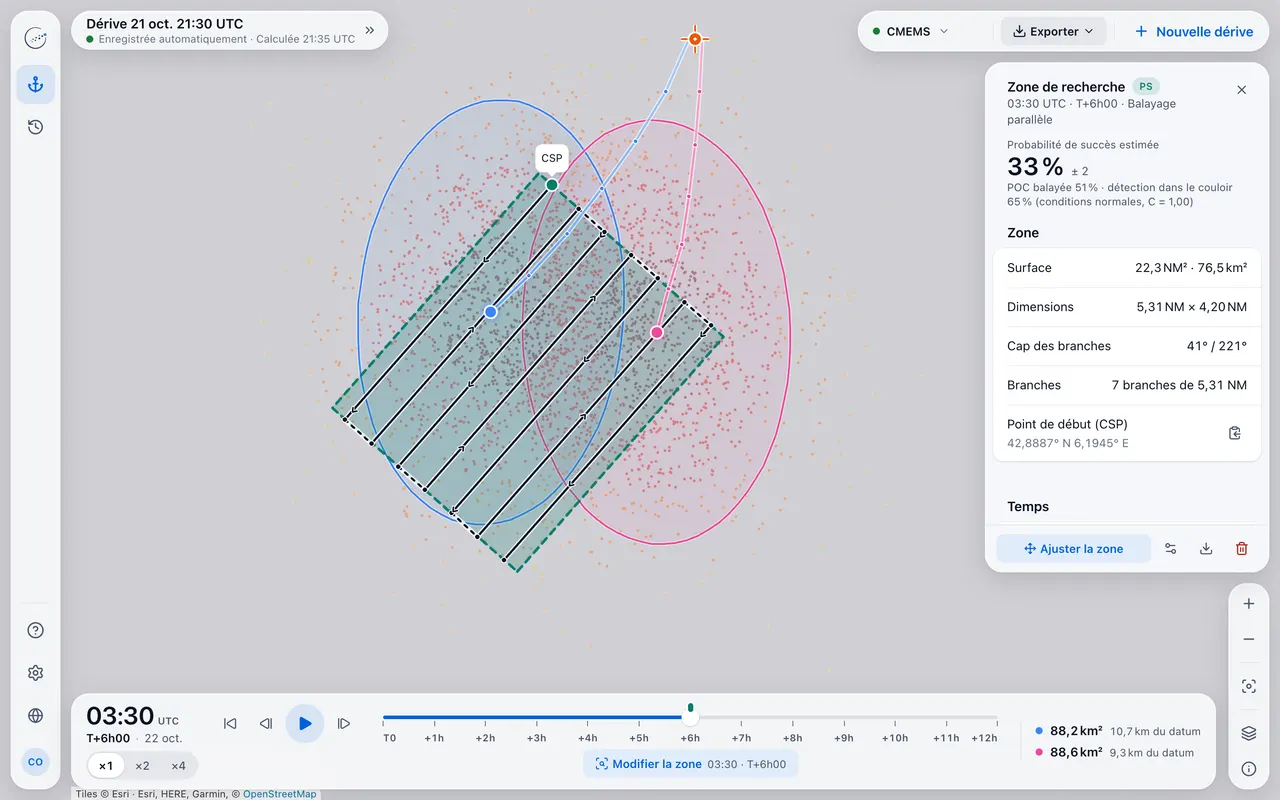
Task: Recenter the map view
Action: [x=1249, y=687]
